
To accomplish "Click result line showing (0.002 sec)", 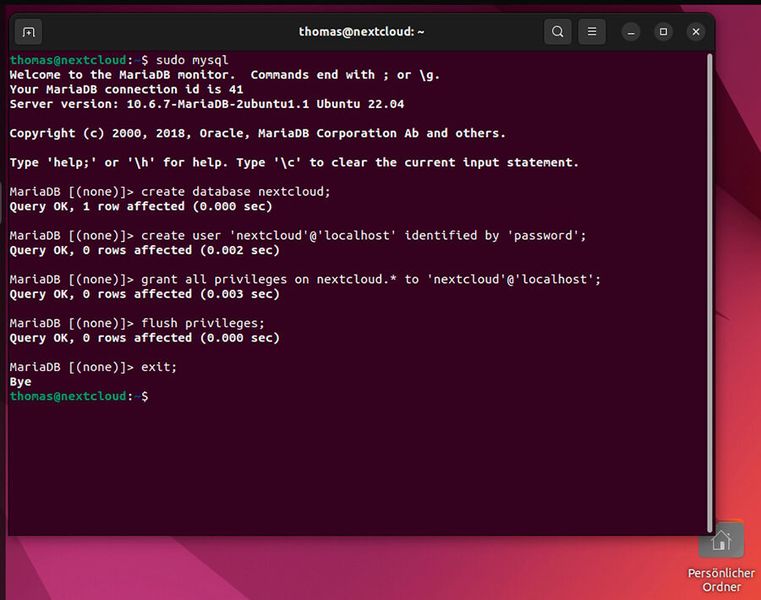I will 145,250.
